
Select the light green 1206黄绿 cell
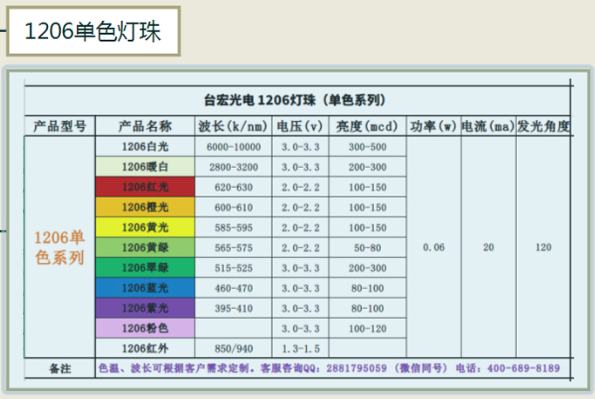(x=145, y=248)
